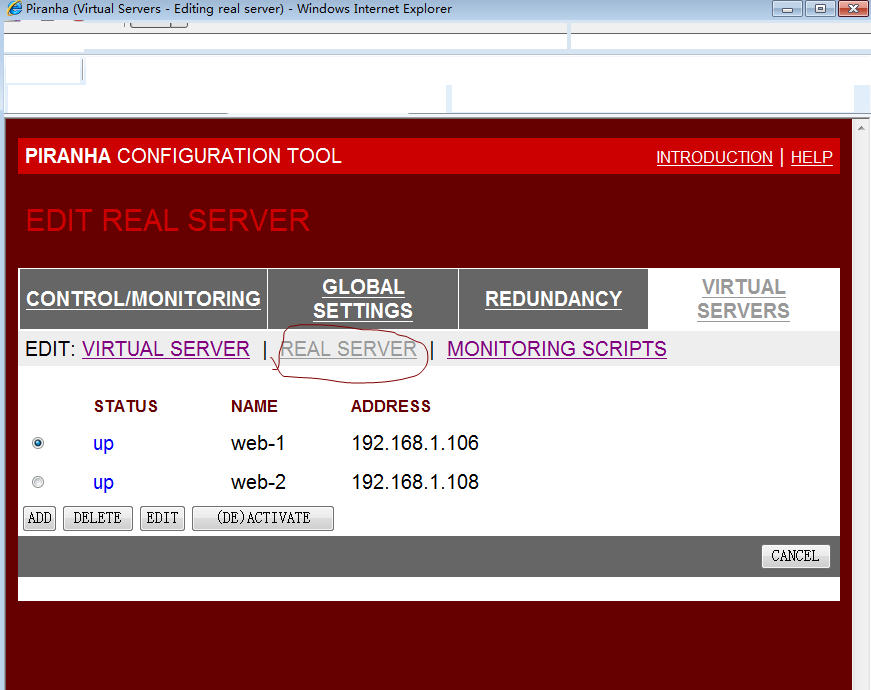Click the name web-2

258,482
